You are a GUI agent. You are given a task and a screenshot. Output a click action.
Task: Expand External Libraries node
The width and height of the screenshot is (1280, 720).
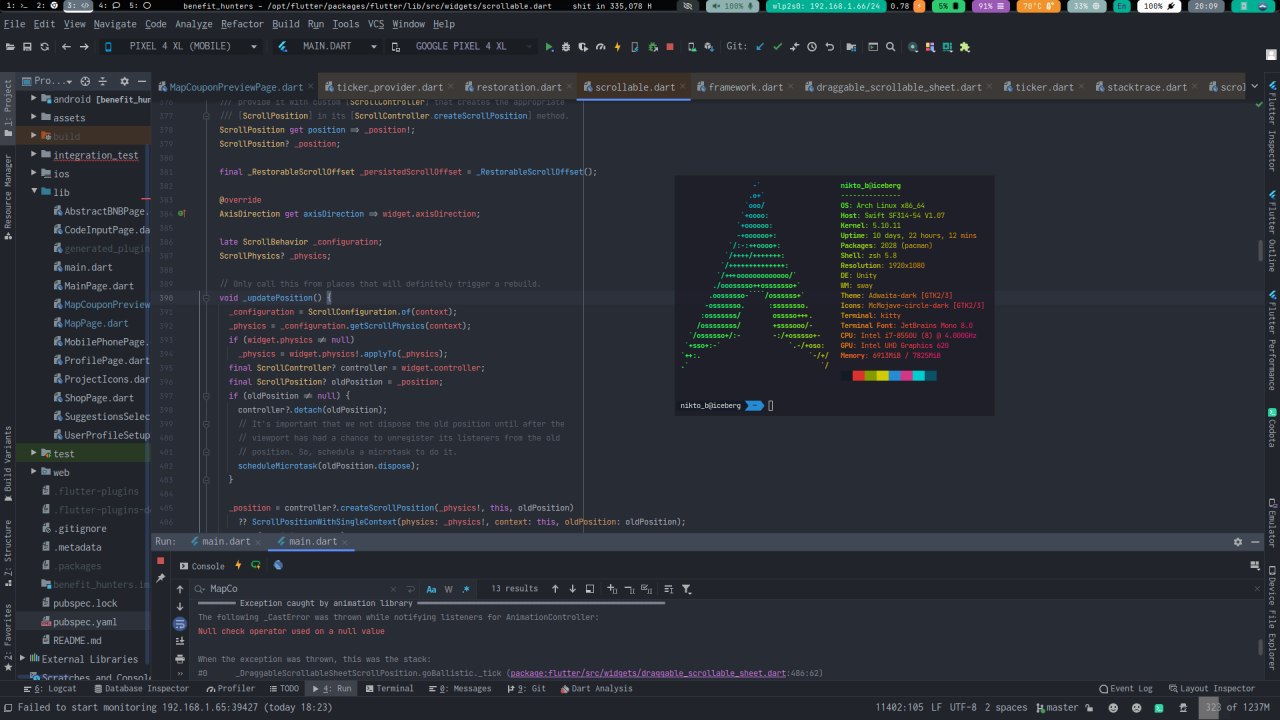coord(22,659)
